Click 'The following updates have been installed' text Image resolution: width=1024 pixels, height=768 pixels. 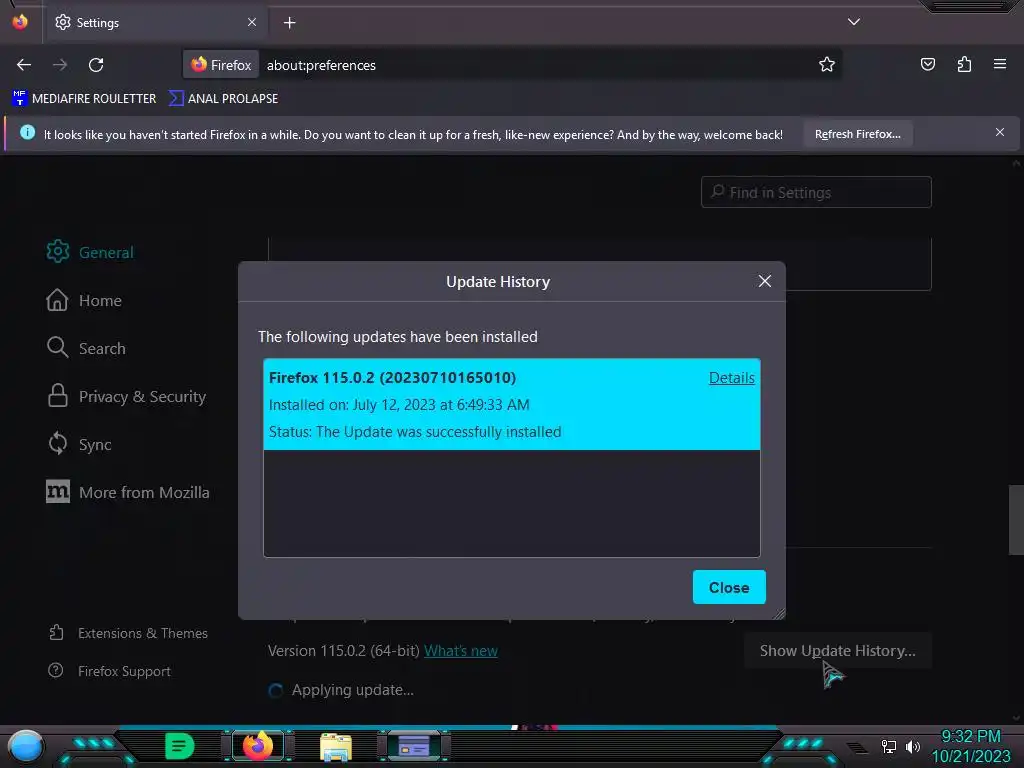click(x=397, y=337)
